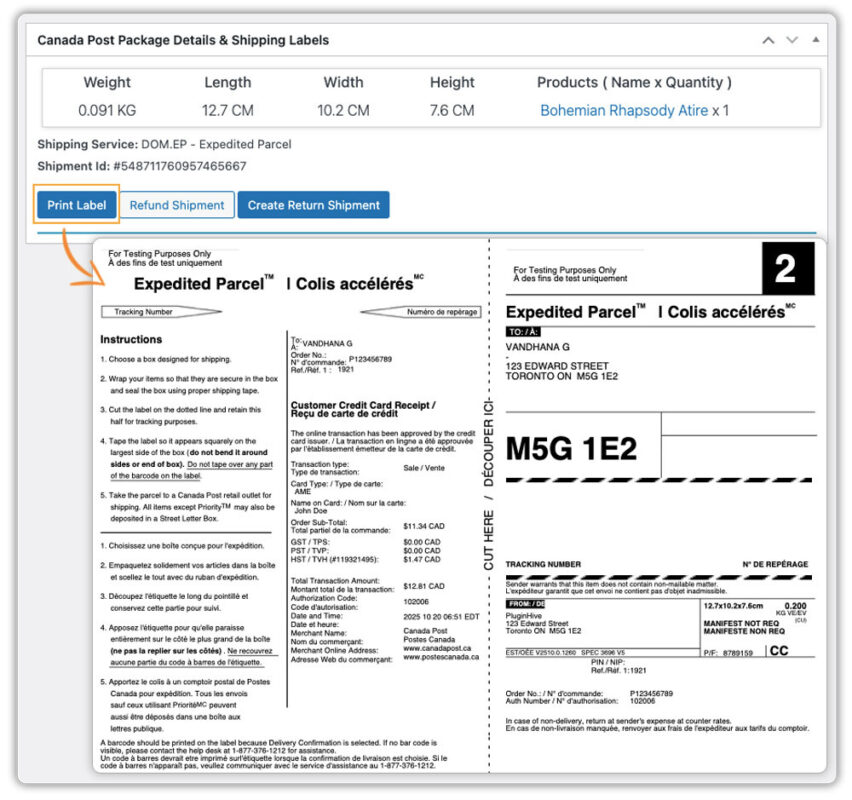Move the panel up with the up chevron
The width and height of the screenshot is (852, 800).
pyautogui.click(x=768, y=40)
